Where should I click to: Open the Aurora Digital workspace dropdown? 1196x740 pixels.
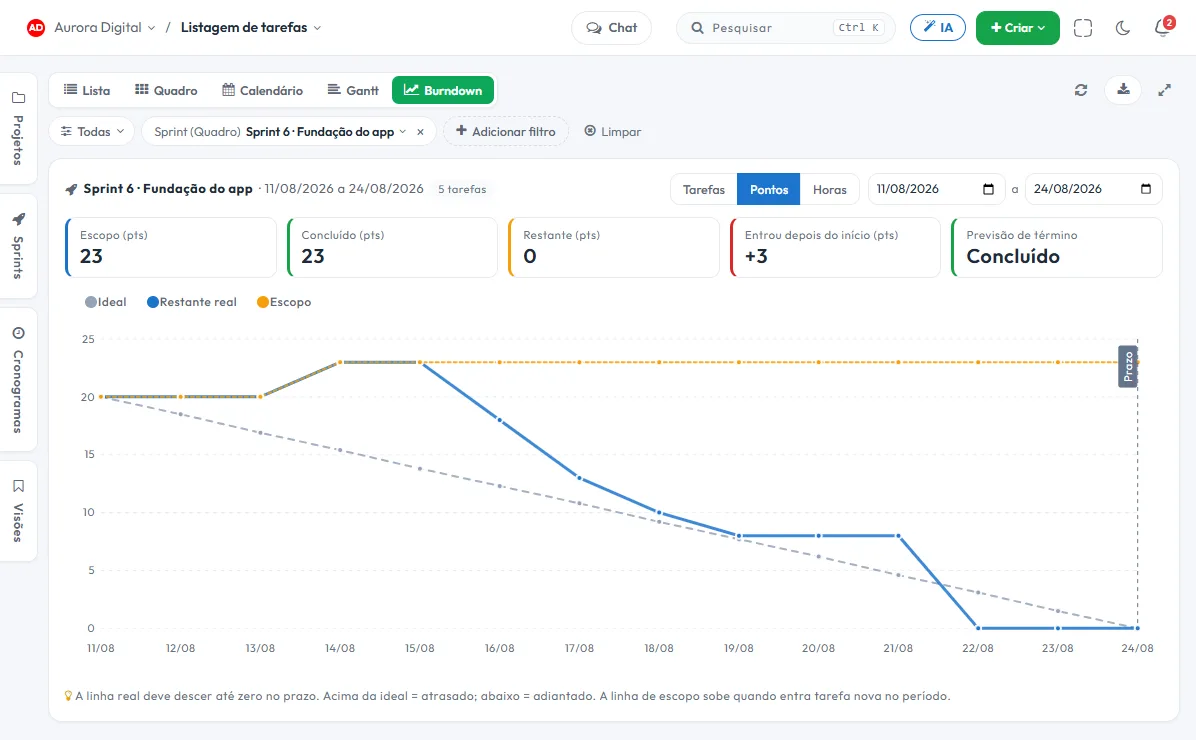coord(104,27)
